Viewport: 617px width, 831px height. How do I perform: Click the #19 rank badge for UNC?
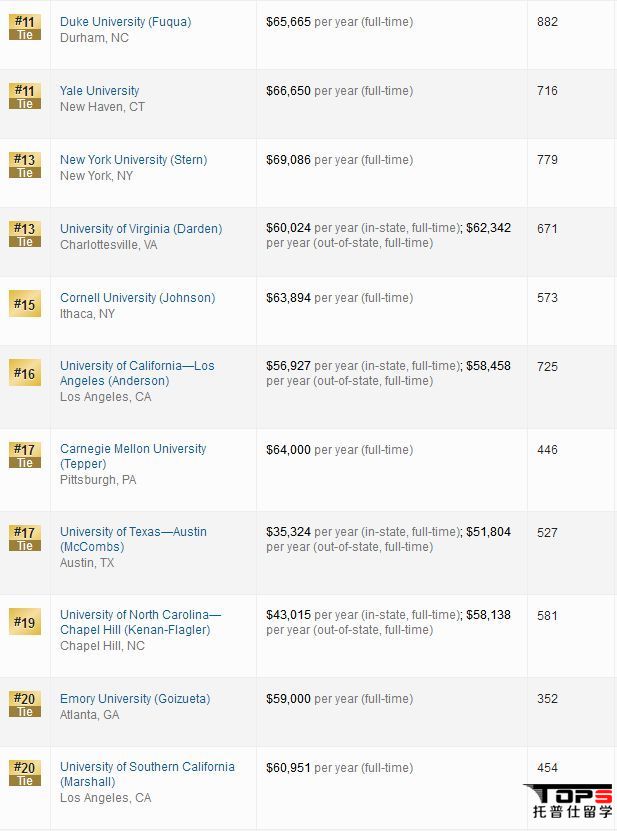25,622
